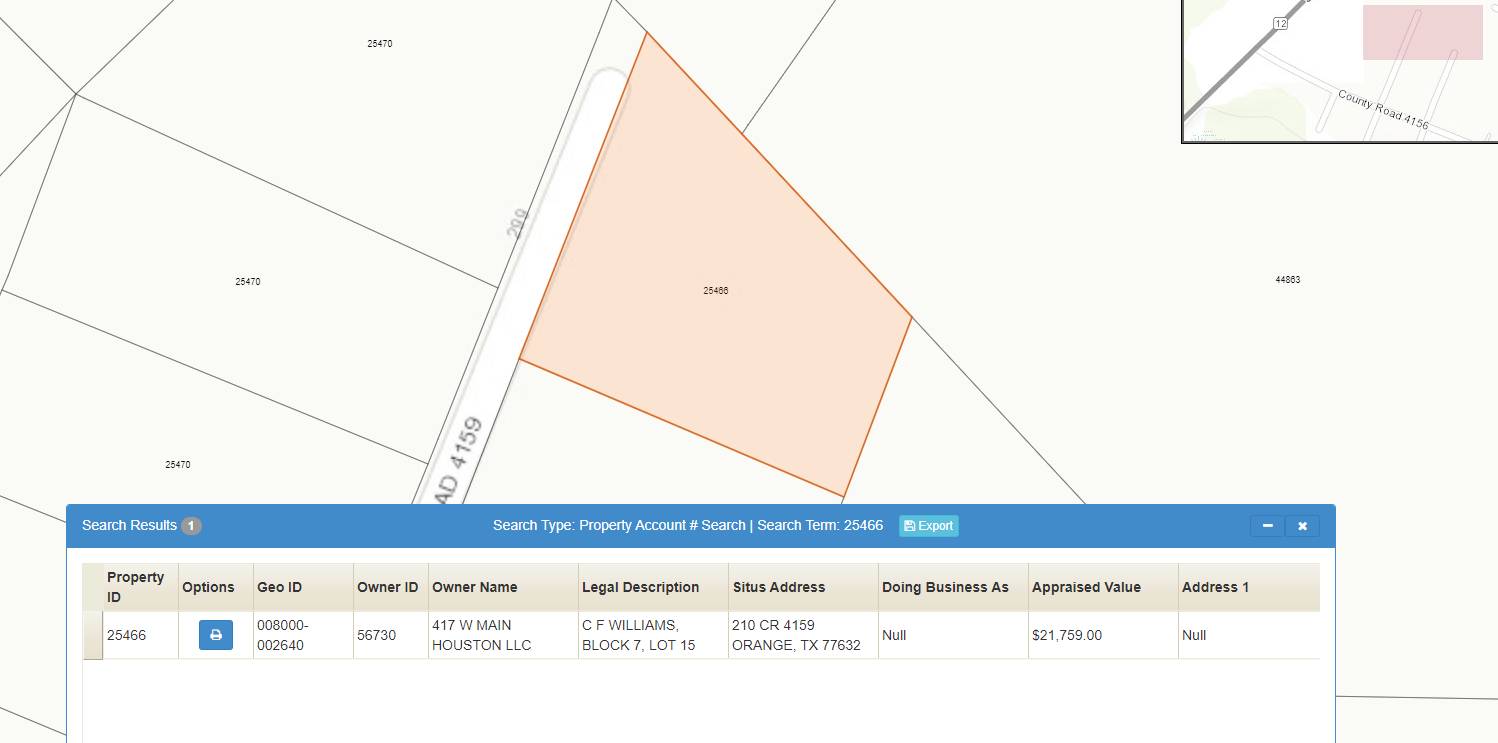The image size is (1498, 743).
Task: Export the search results
Action: [928, 526]
